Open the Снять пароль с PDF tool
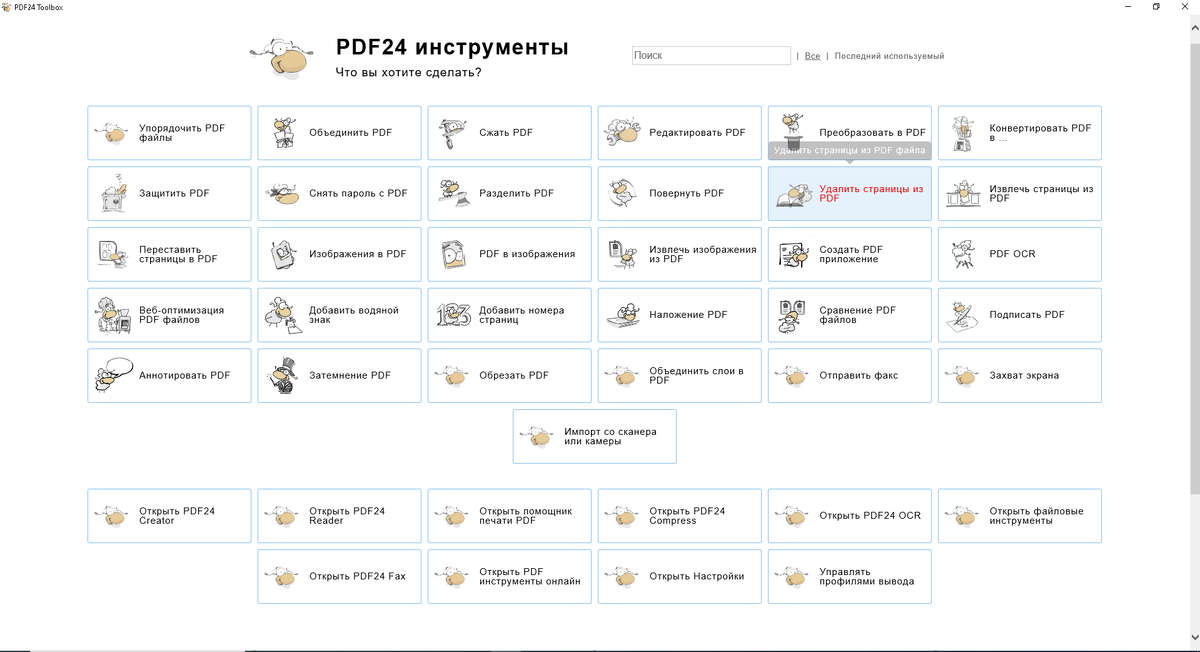Image resolution: width=1200 pixels, height=652 pixels. [x=339, y=194]
